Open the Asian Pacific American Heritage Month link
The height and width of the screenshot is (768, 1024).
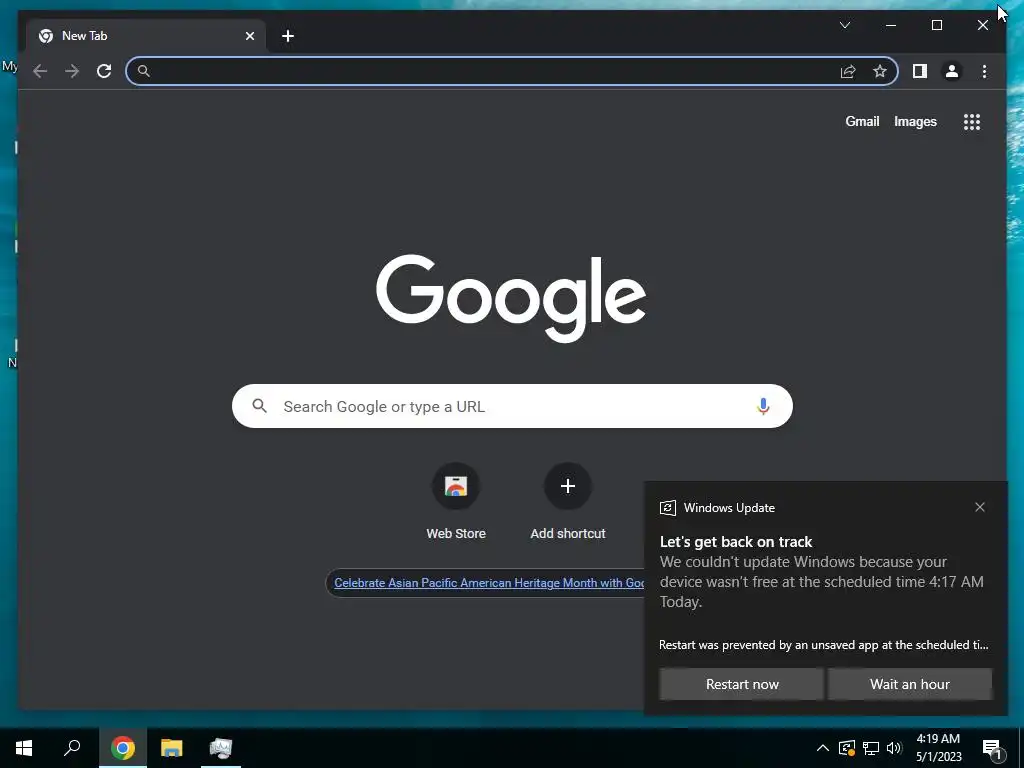(x=488, y=583)
